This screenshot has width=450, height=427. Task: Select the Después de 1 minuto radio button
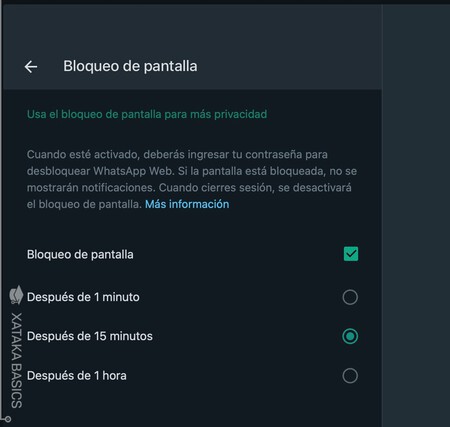[350, 297]
